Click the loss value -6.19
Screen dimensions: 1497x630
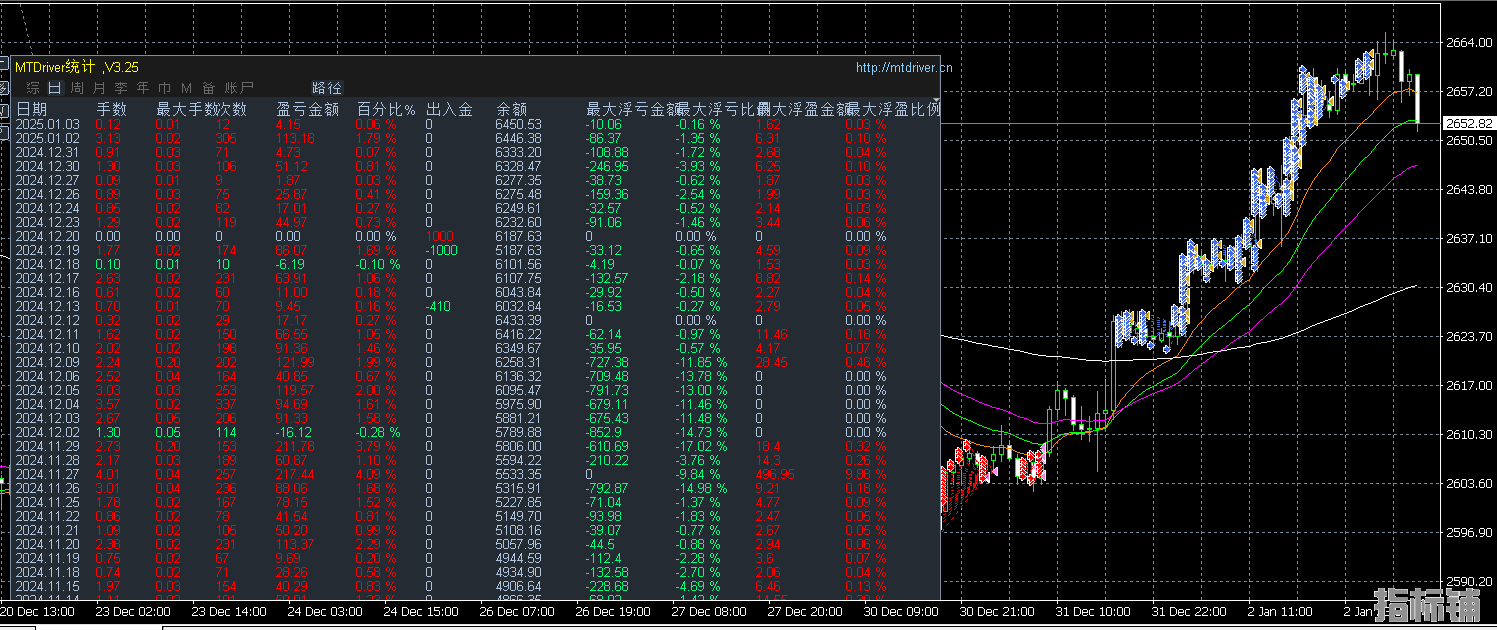pyautogui.click(x=291, y=264)
